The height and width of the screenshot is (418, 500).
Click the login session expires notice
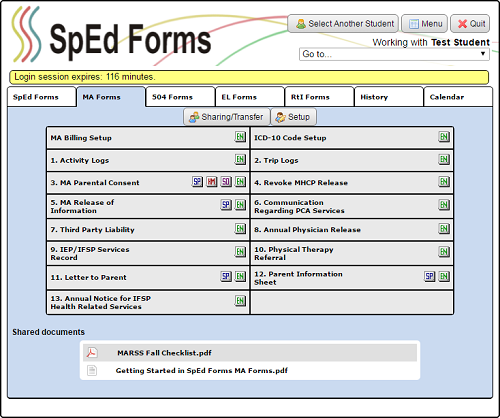coord(249,77)
